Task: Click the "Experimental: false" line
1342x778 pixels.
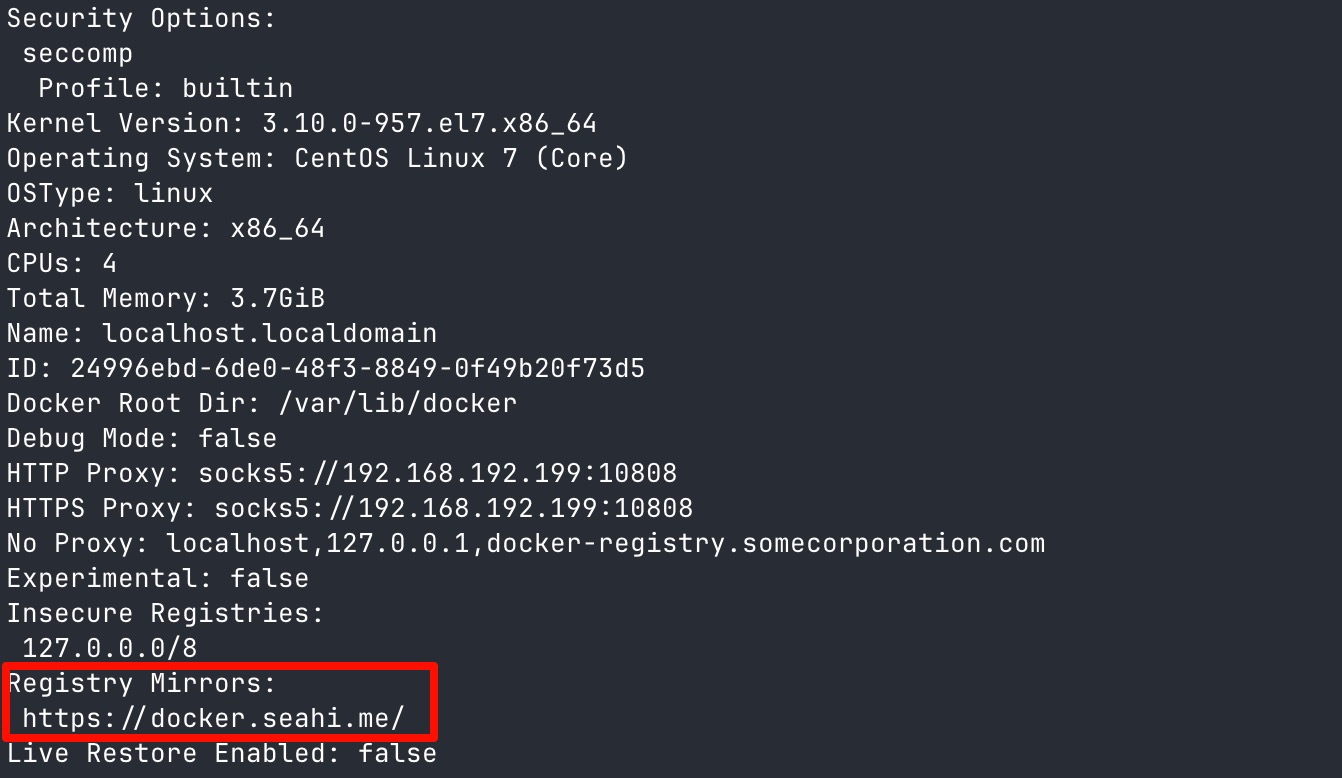Action: click(158, 578)
